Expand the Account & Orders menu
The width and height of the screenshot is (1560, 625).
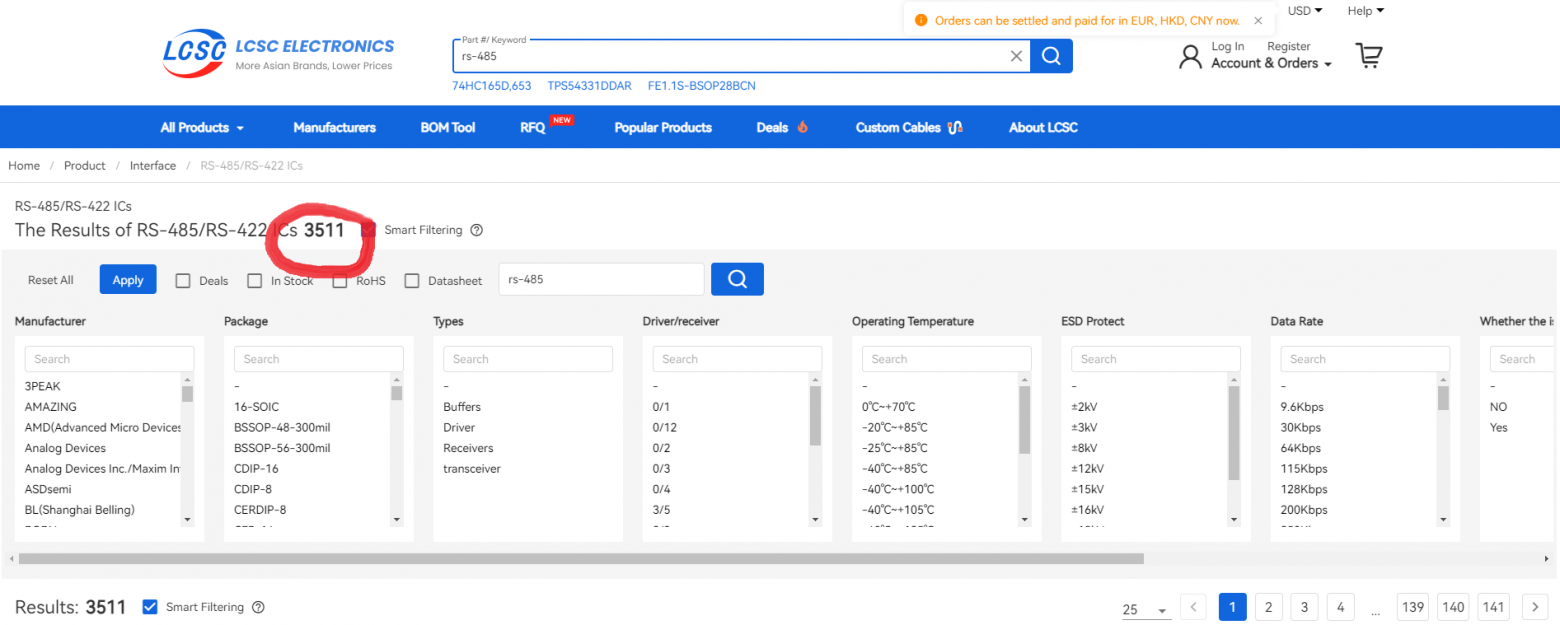pos(1272,63)
